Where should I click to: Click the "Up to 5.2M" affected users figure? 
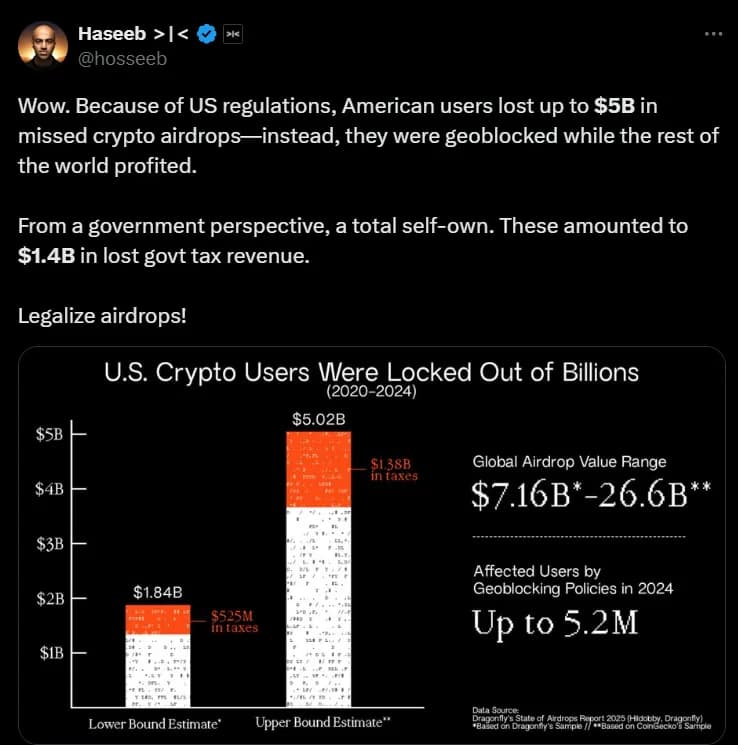(554, 624)
